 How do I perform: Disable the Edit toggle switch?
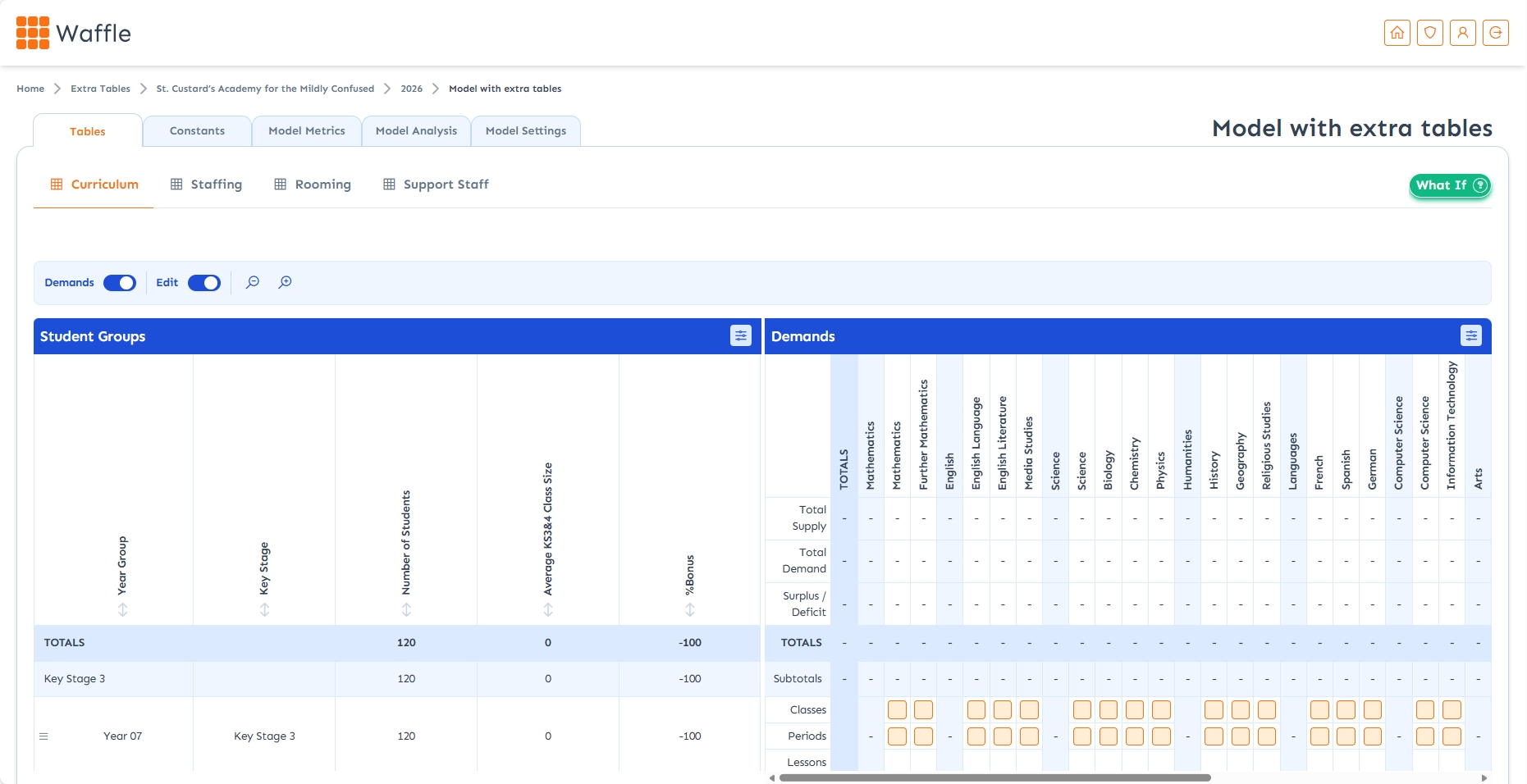(204, 283)
